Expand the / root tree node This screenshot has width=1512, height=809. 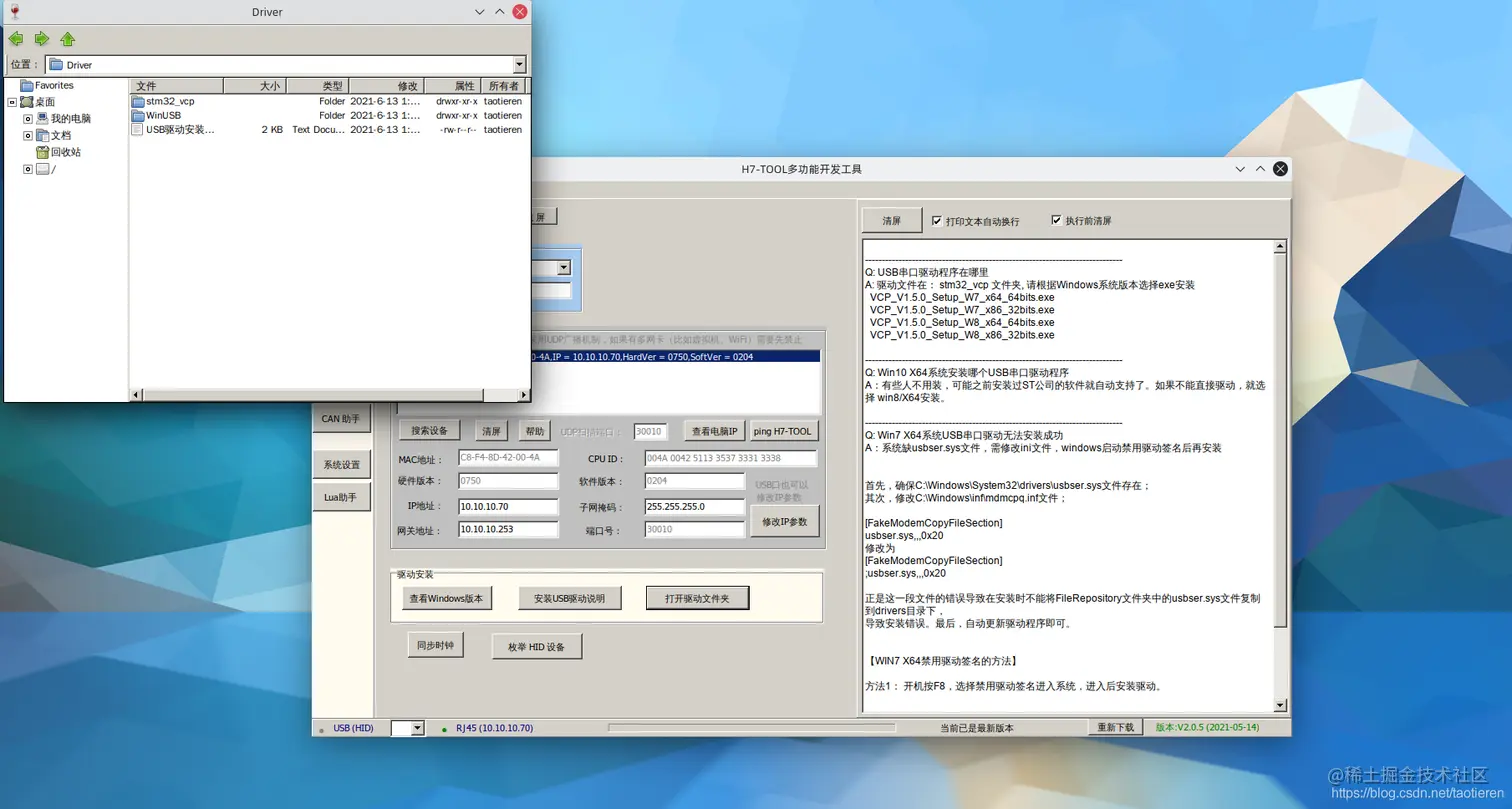[x=28, y=169]
